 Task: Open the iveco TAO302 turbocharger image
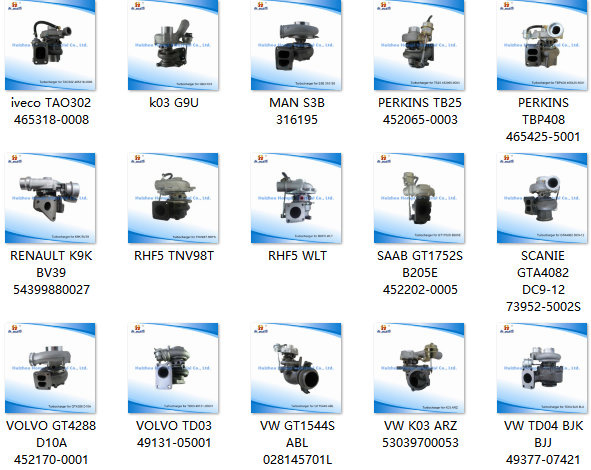coord(50,45)
